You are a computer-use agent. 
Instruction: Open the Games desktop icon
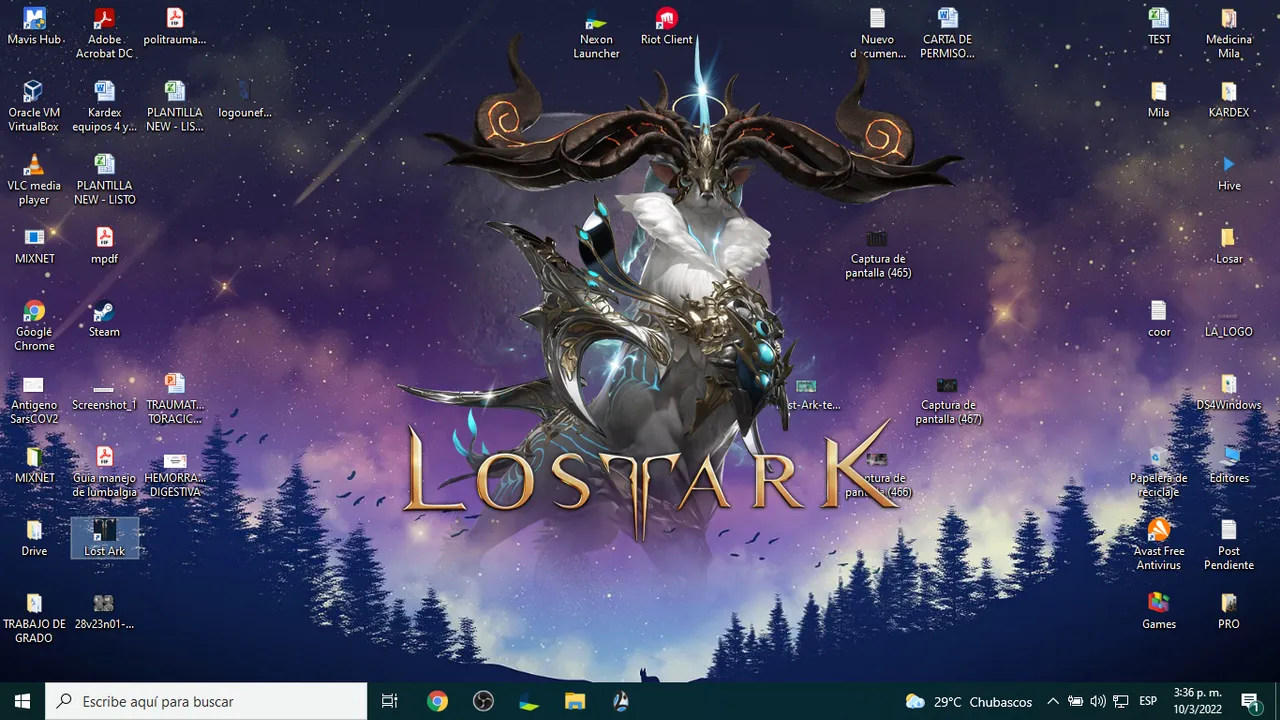[x=1159, y=610]
